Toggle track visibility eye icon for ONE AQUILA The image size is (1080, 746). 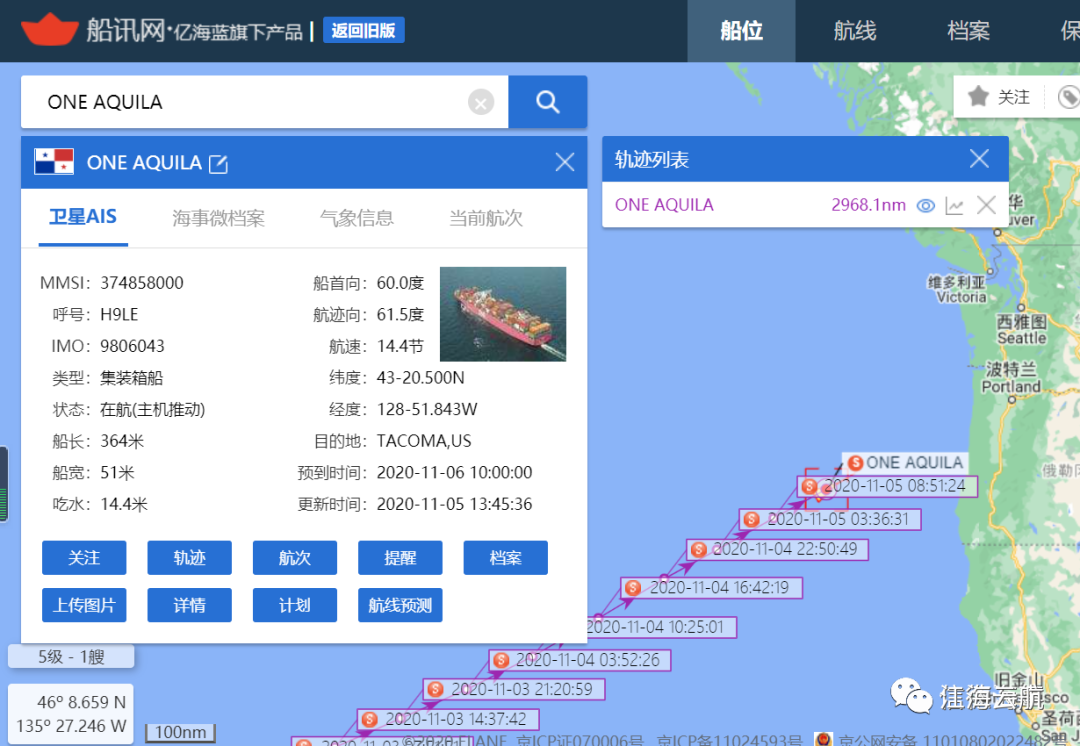[x=926, y=205]
